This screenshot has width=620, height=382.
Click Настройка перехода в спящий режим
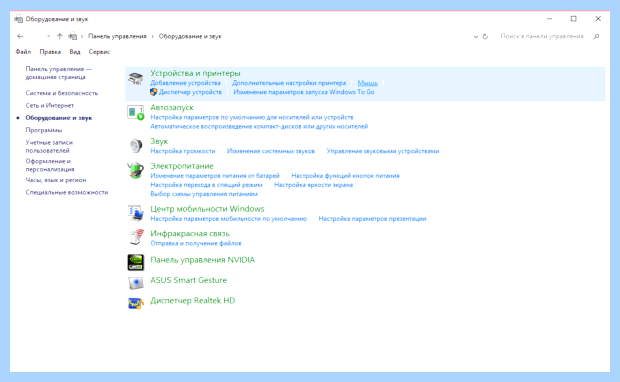pyautogui.click(x=206, y=185)
